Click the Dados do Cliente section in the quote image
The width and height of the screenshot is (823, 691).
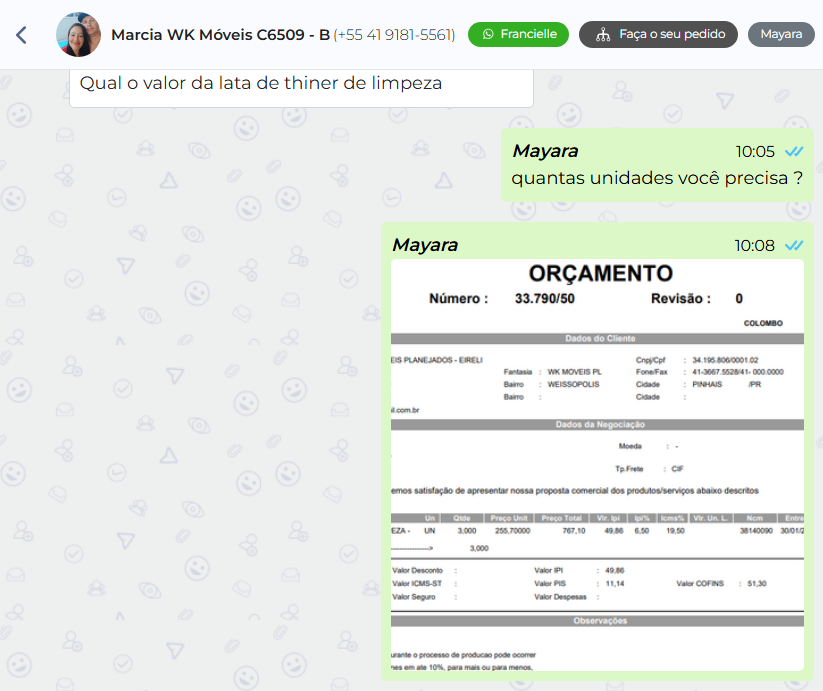(x=599, y=339)
